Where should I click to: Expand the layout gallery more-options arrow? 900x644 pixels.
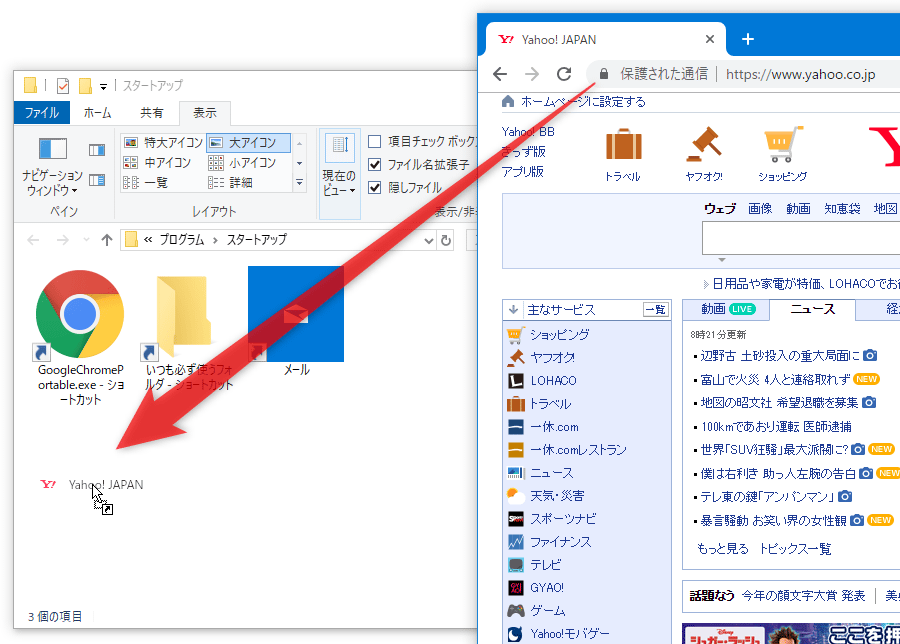coord(300,183)
